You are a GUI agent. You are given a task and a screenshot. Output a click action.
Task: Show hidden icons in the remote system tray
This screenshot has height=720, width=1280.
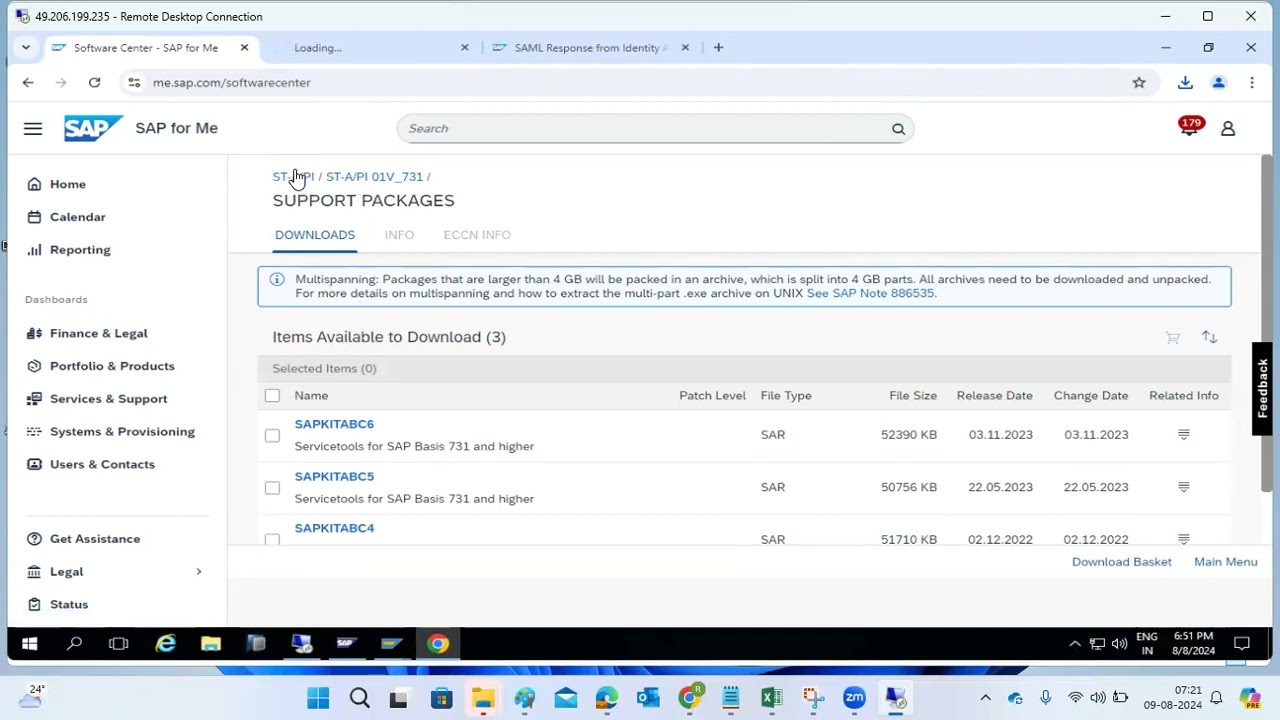pyautogui.click(x=1074, y=644)
